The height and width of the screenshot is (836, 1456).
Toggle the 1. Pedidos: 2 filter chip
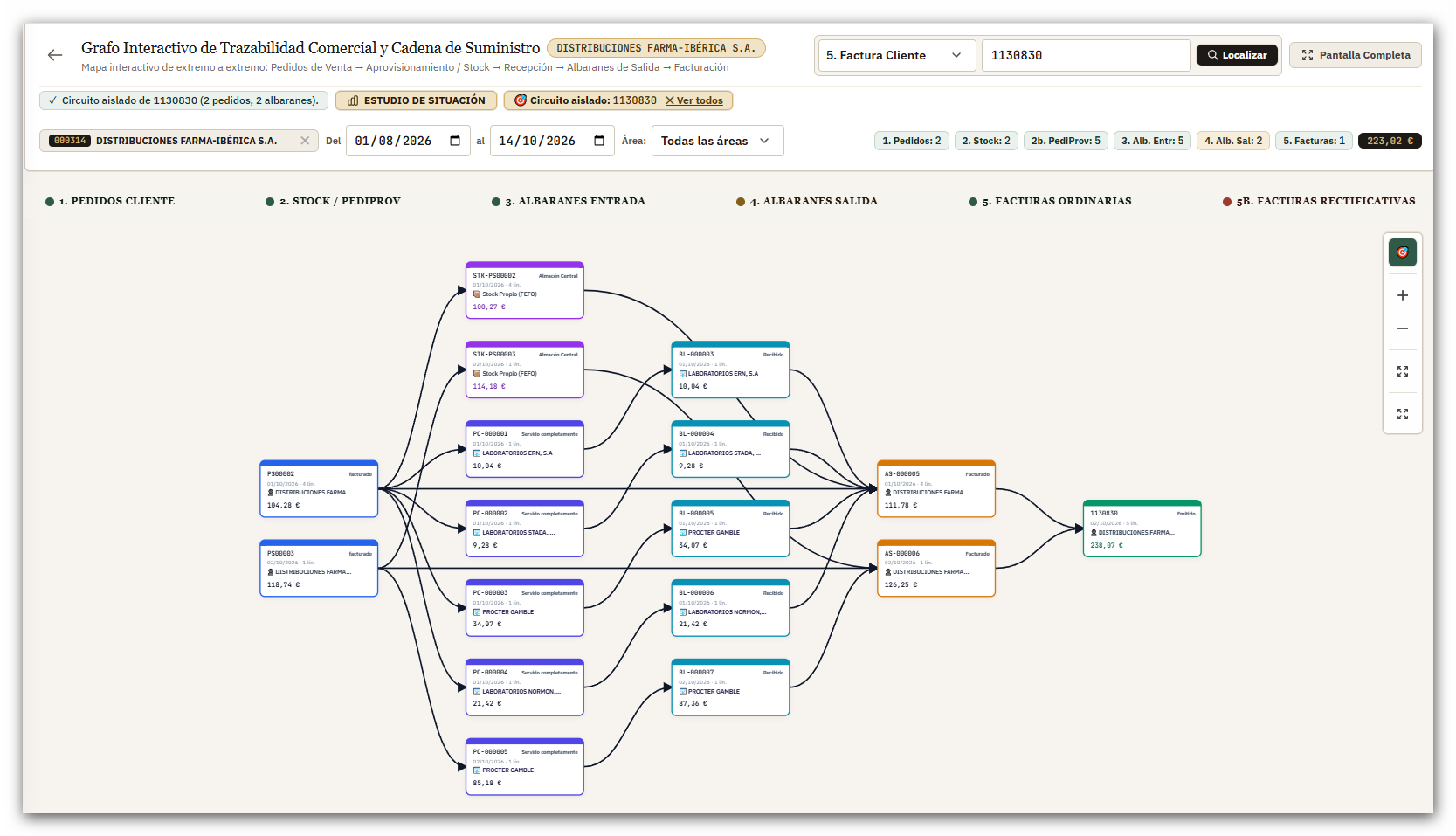coord(912,141)
